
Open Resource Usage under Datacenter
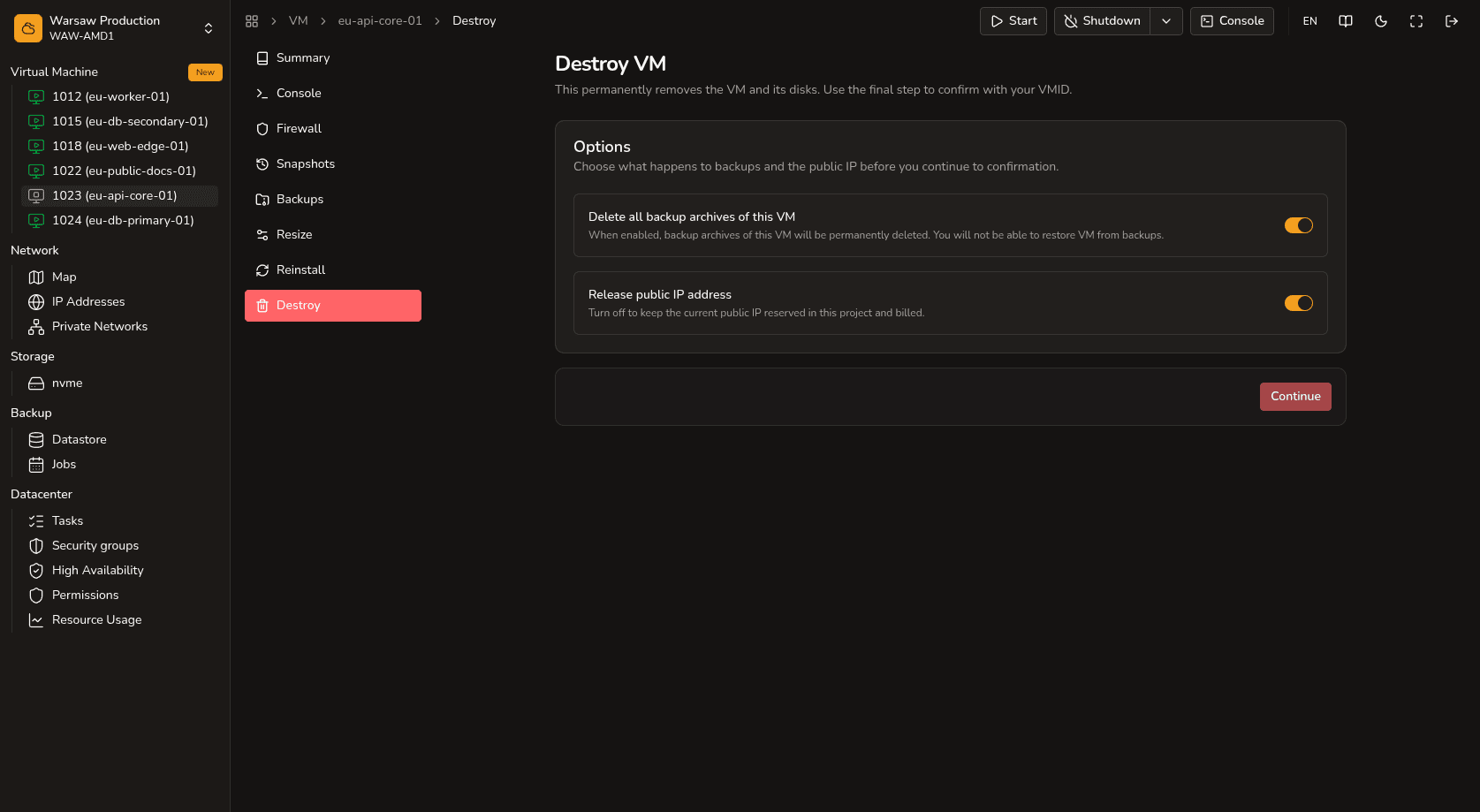(119, 620)
